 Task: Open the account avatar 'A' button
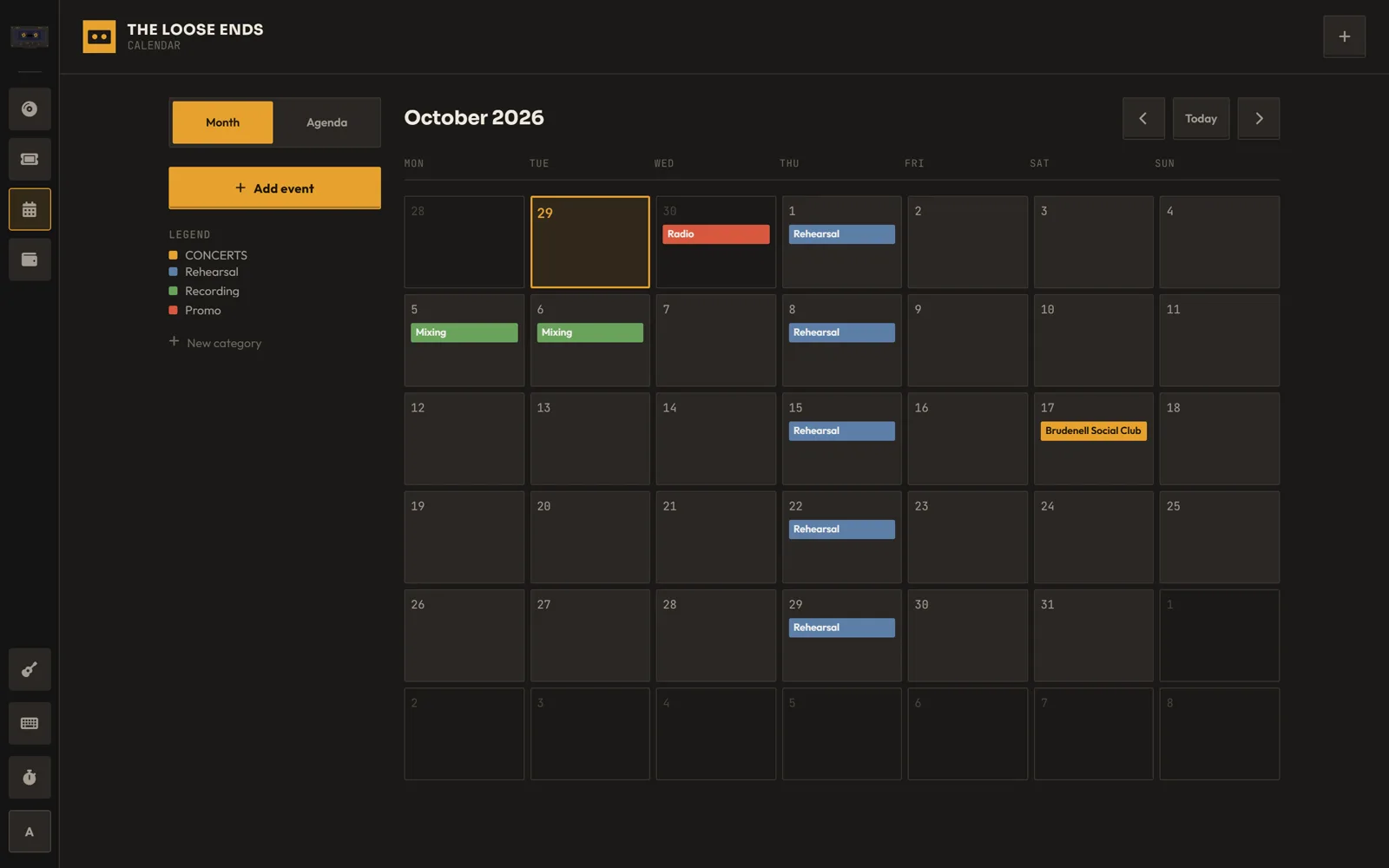[30, 832]
